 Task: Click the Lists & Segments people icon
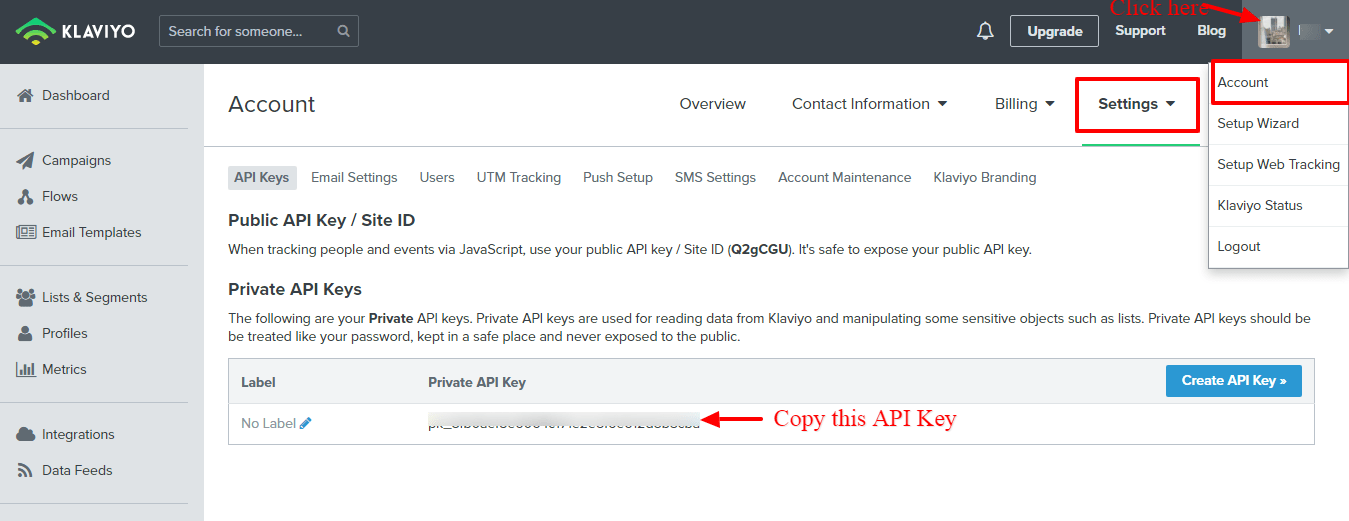coord(26,297)
